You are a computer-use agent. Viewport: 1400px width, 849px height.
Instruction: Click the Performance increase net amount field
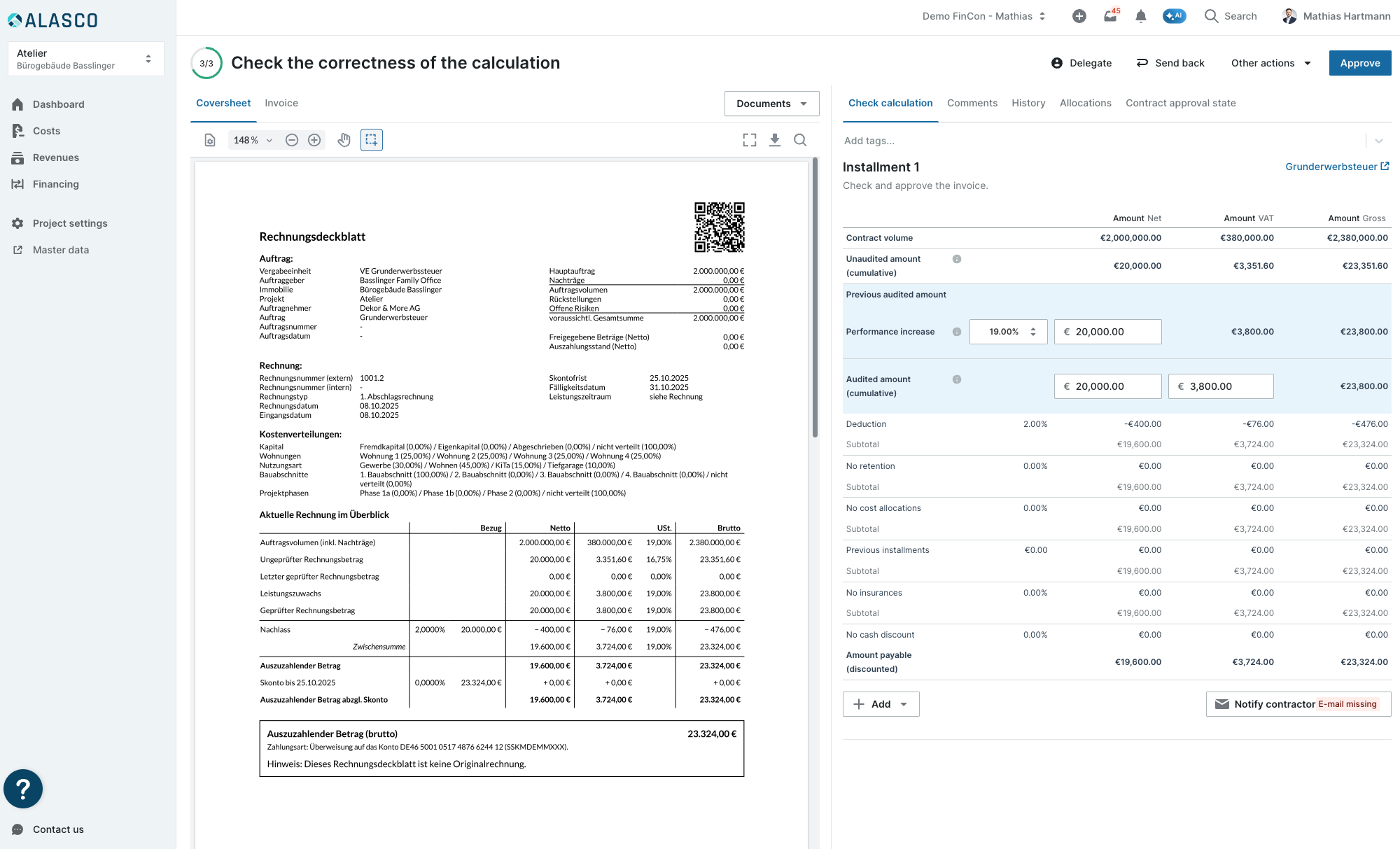click(1107, 332)
